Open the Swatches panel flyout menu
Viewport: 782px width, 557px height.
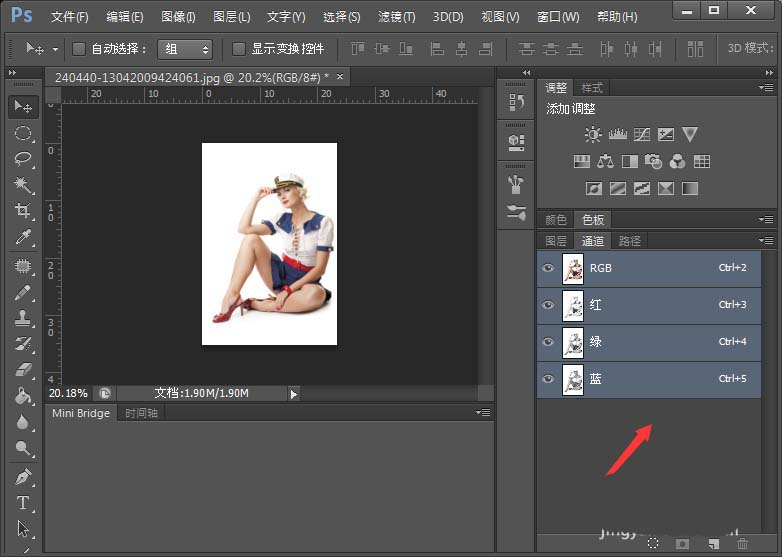point(766,219)
